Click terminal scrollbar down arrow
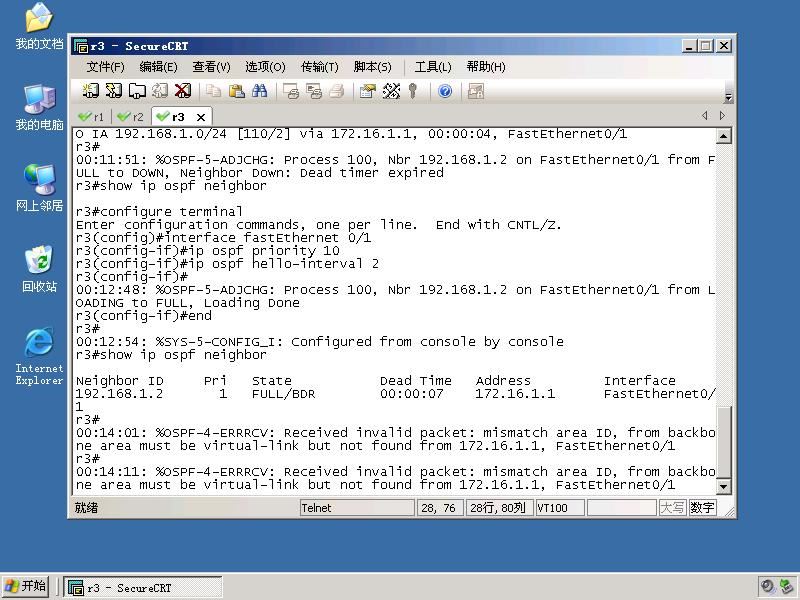The width and height of the screenshot is (800, 600). pos(723,487)
